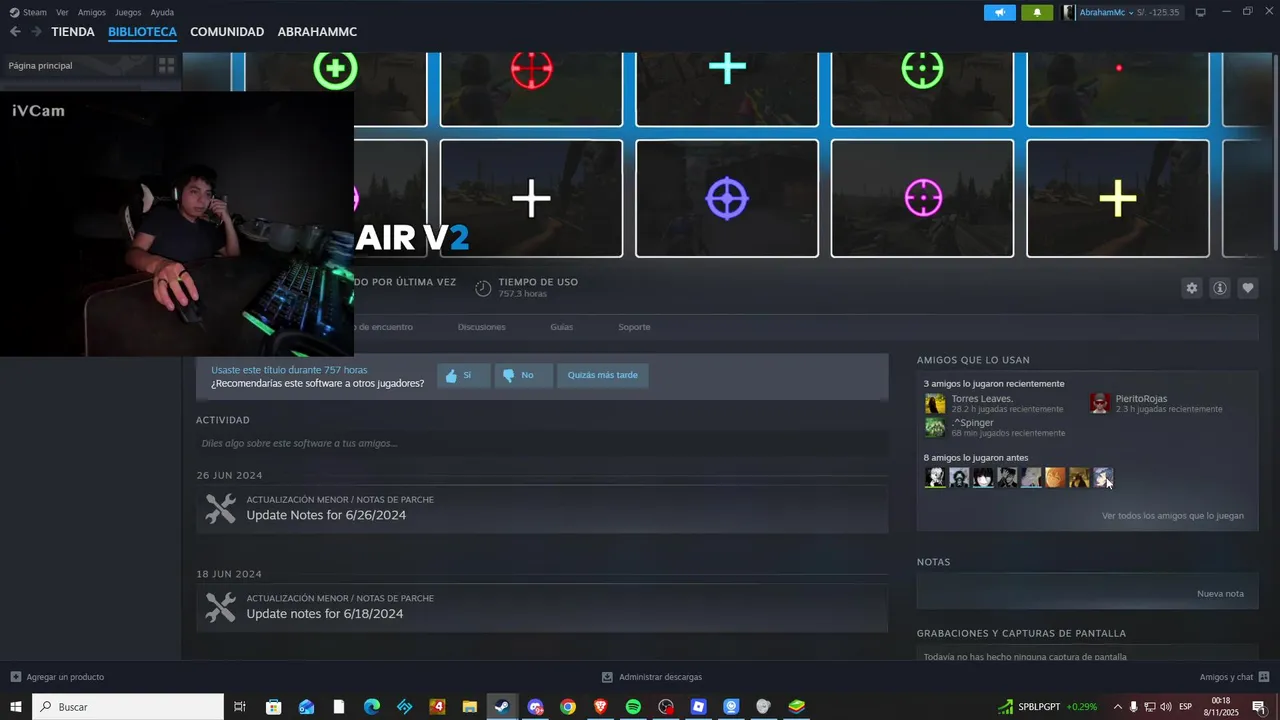The width and height of the screenshot is (1280, 720).
Task: Click the blue megaphone announcements icon
Action: click(1000, 12)
